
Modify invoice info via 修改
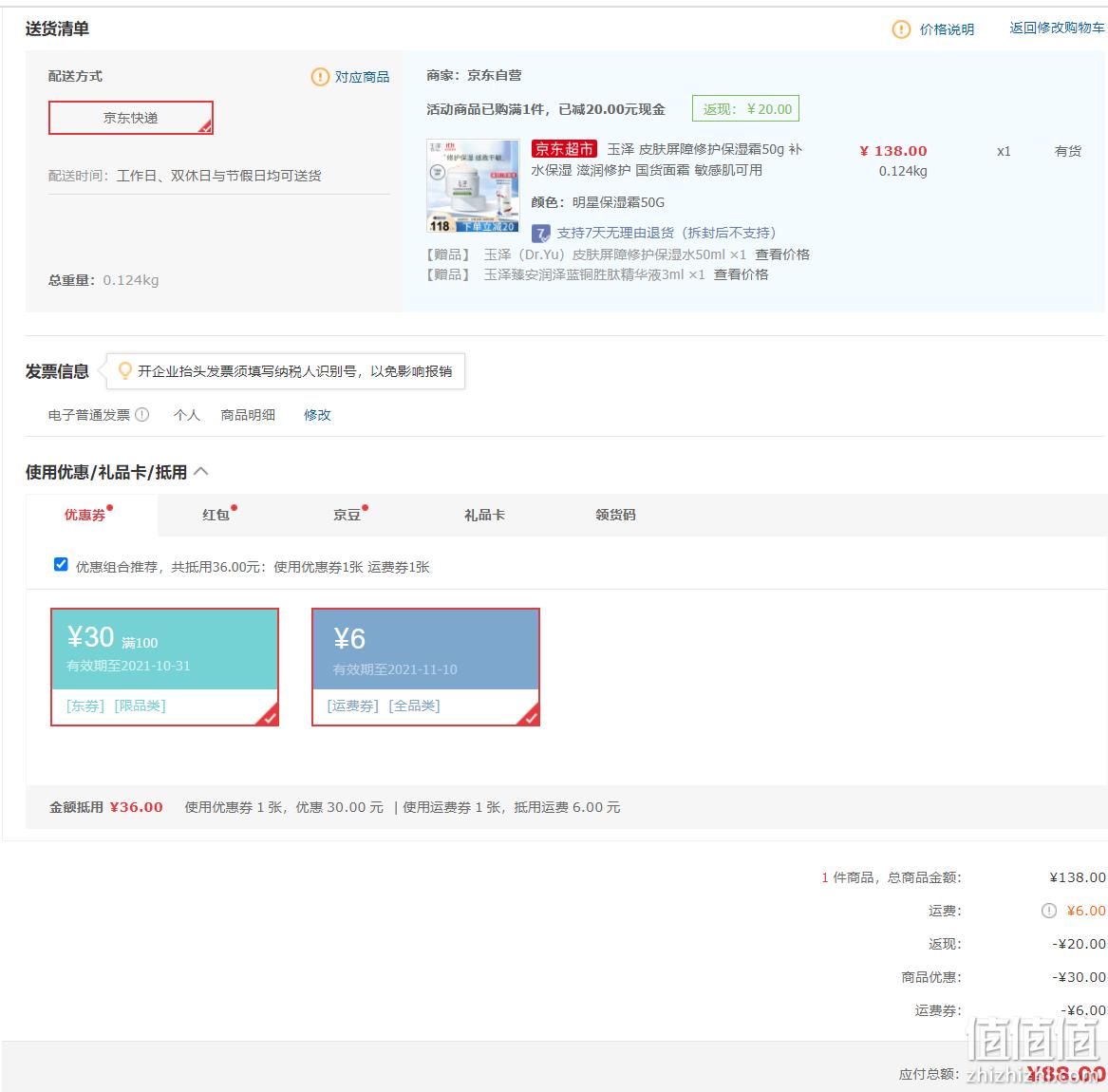tap(317, 415)
